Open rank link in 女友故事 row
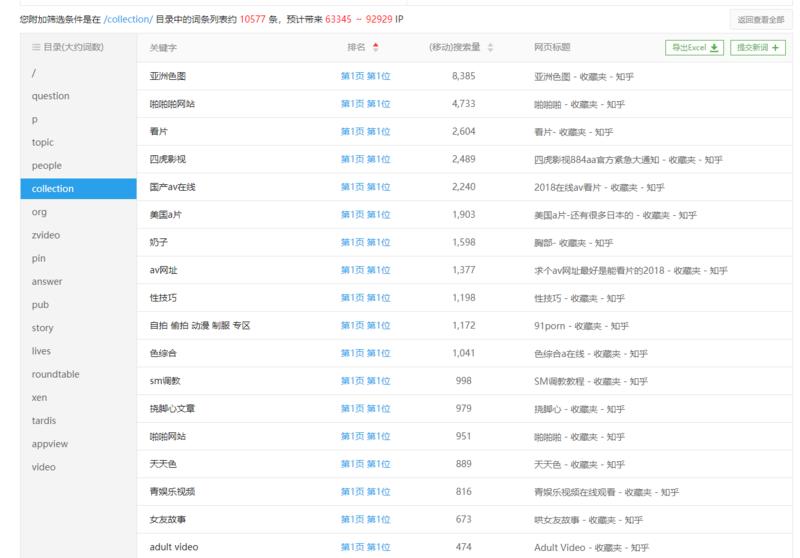 [365, 519]
